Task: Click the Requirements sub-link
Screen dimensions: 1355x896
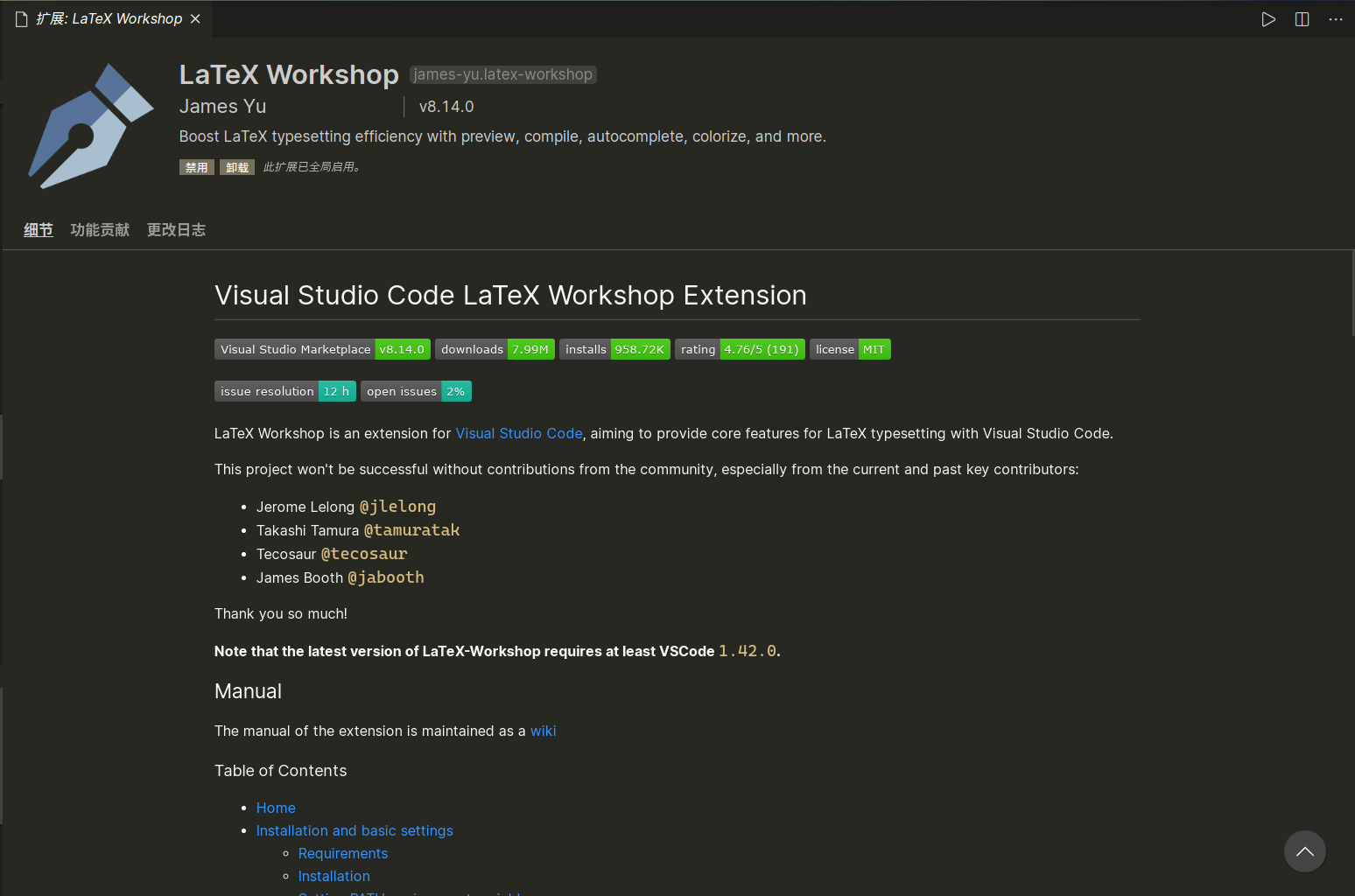Action: click(x=342, y=853)
